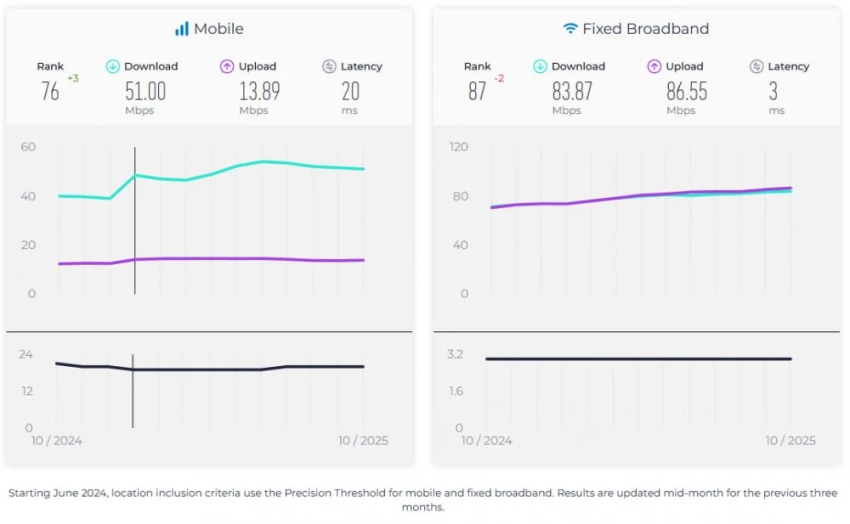The image size is (850, 524).
Task: Click the Mobile Latency icon
Action: coord(329,67)
